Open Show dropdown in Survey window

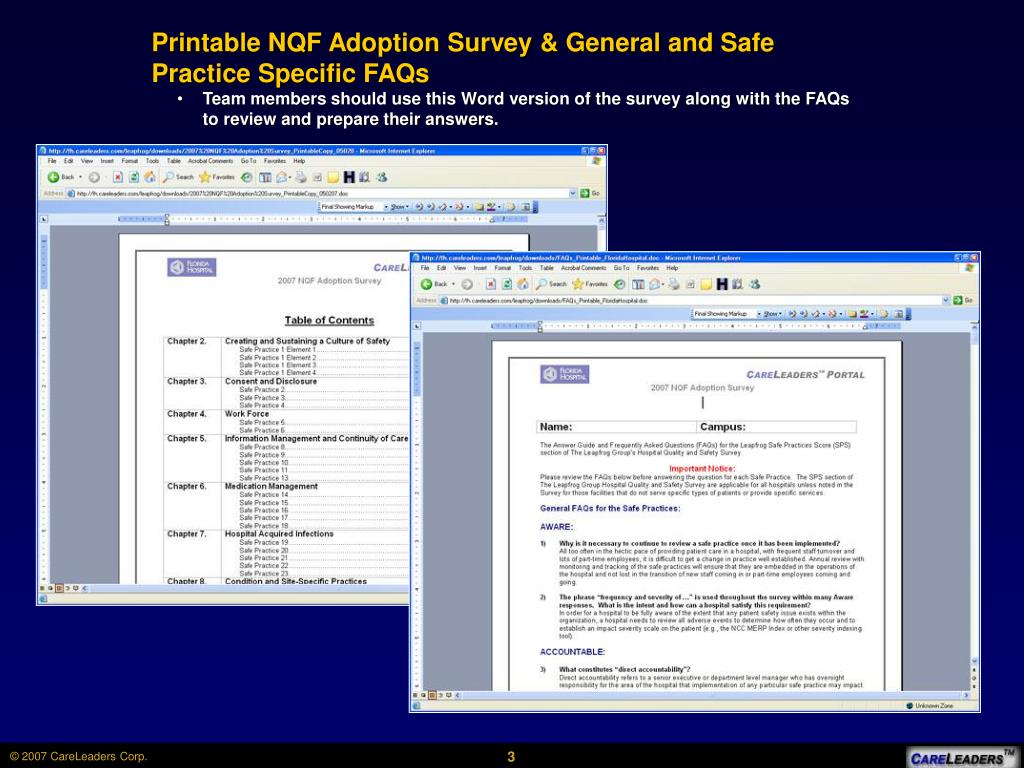pyautogui.click(x=400, y=207)
